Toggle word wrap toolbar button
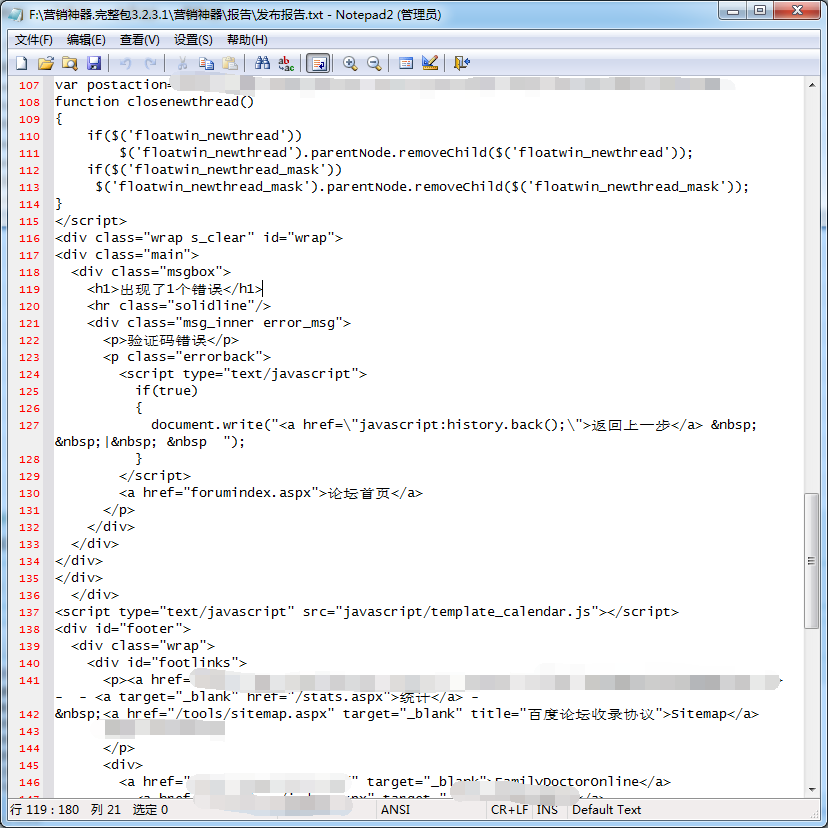828x828 pixels. tap(318, 63)
